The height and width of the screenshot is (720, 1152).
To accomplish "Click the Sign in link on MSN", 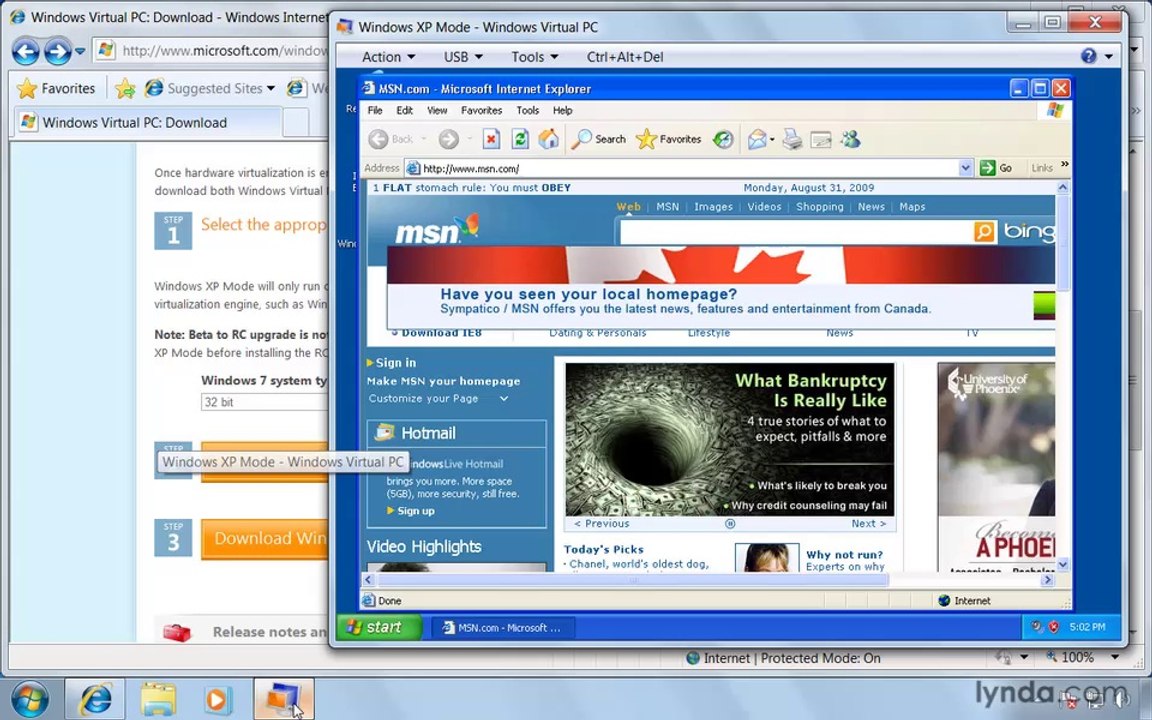I will (x=395, y=362).
